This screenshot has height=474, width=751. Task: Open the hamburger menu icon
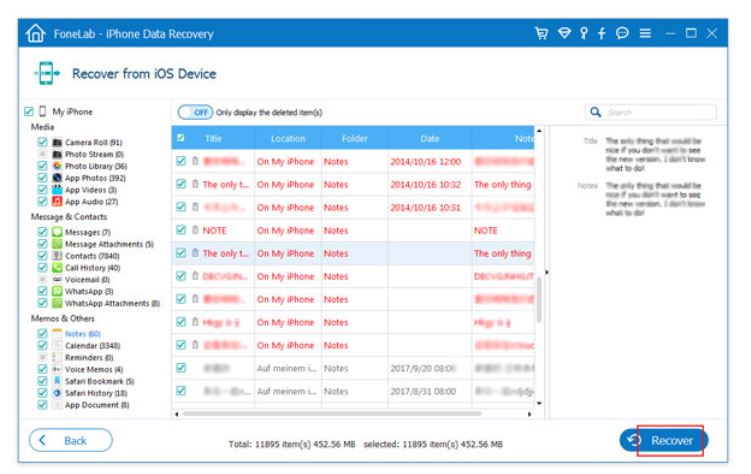645,33
